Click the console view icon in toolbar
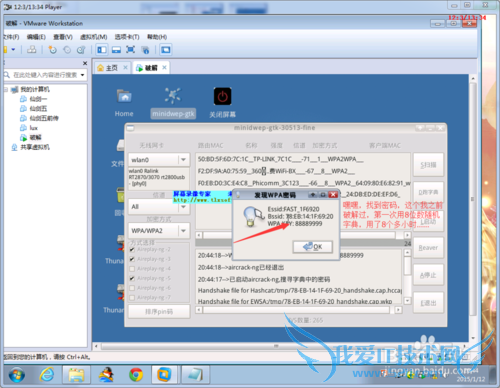This screenshot has width=500, height=388. [x=165, y=50]
